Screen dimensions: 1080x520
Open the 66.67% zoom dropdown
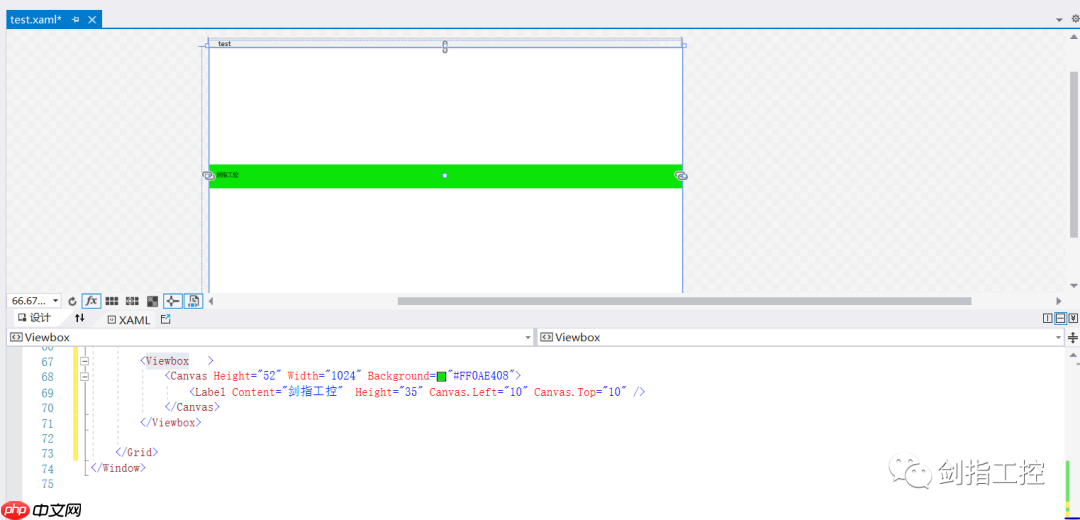[x=55, y=301]
